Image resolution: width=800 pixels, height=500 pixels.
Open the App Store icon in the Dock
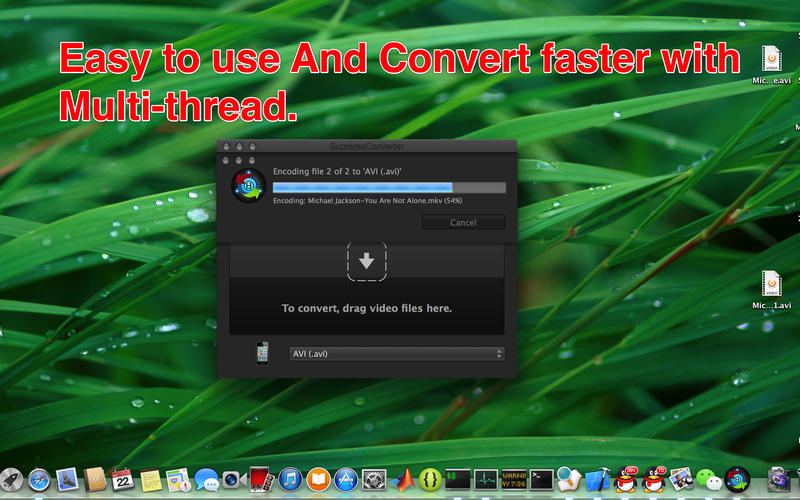click(x=346, y=480)
